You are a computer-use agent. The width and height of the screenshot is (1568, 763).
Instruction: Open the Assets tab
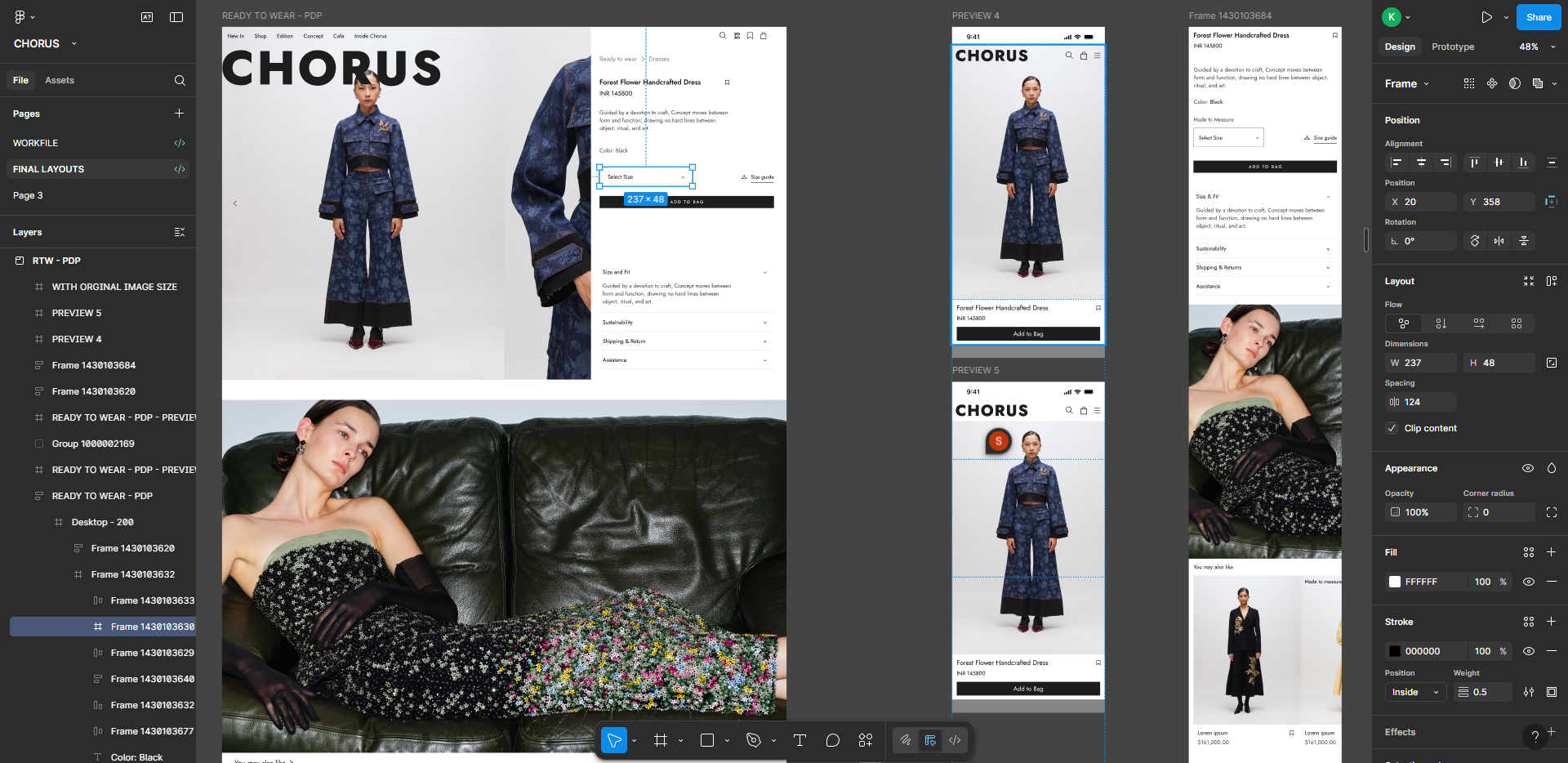60,80
